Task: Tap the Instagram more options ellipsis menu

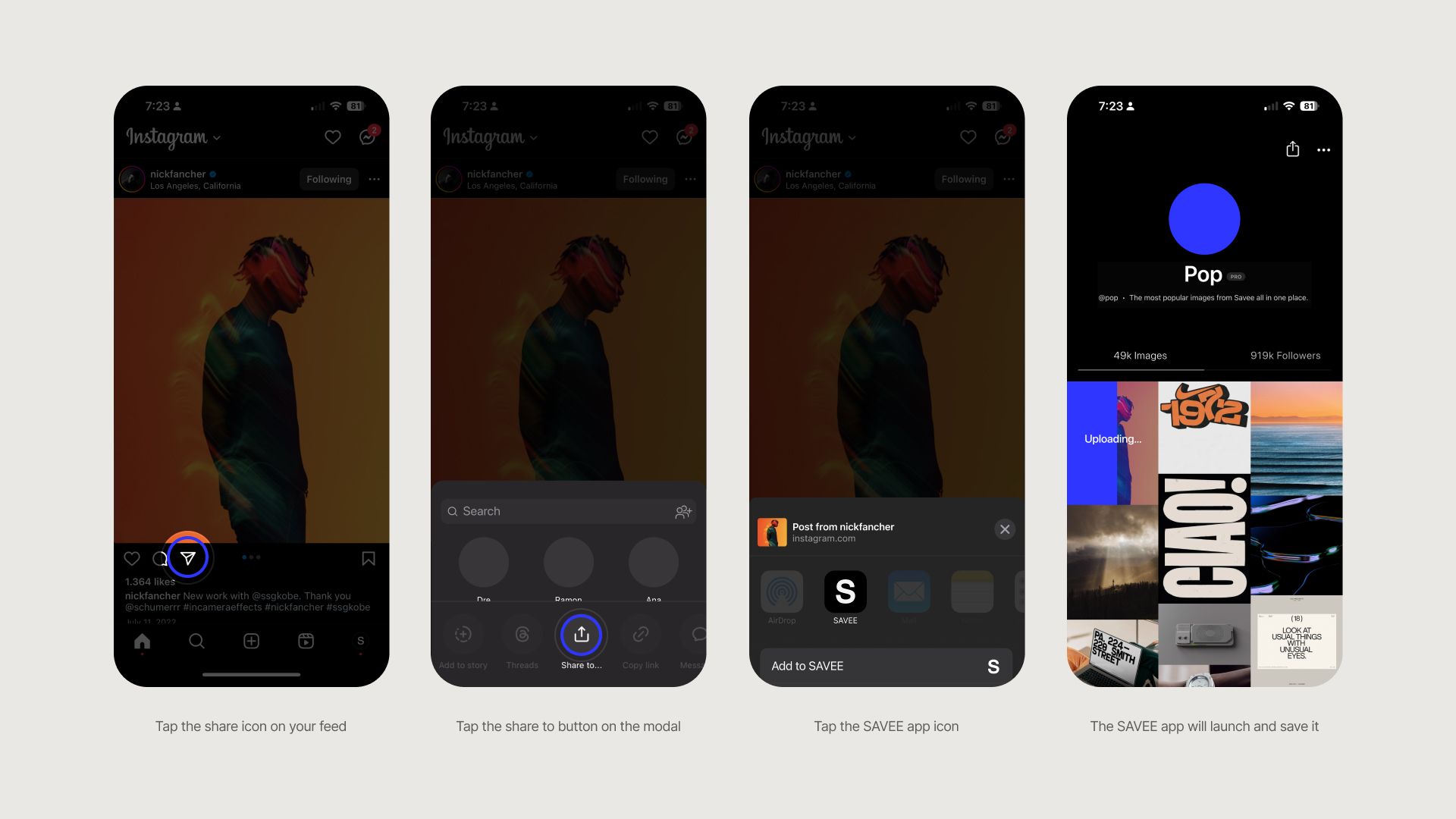Action: pyautogui.click(x=375, y=179)
